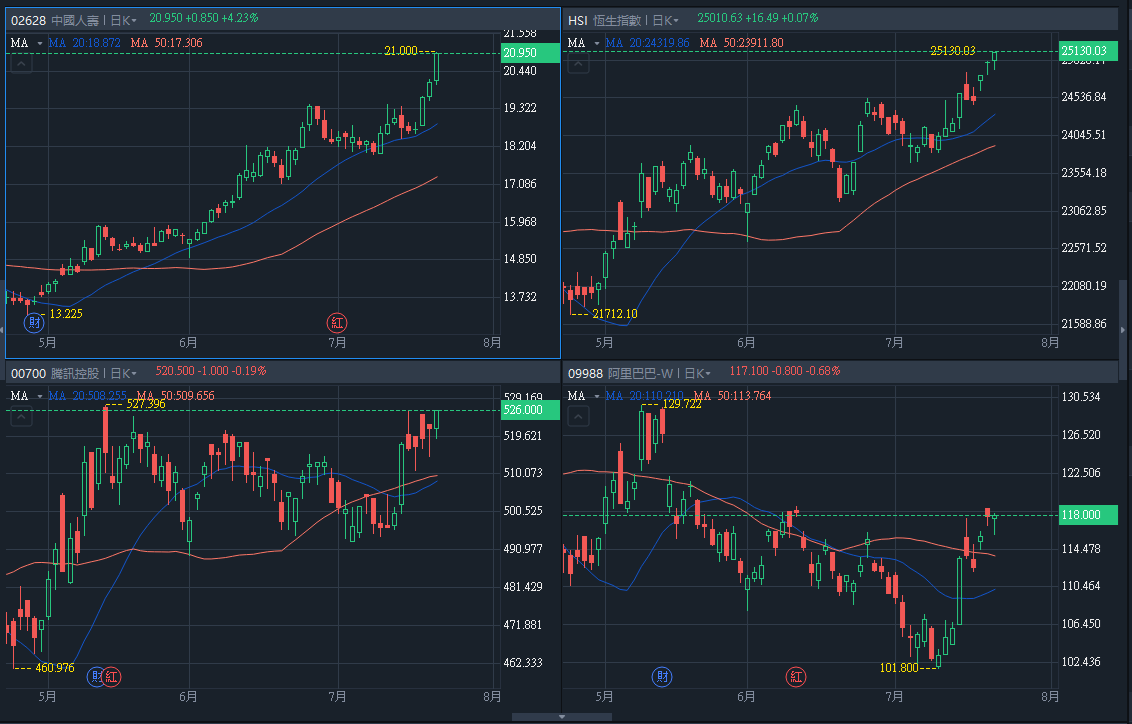
Task: Click the 24045.51 price axis value
Action: 1084,134
